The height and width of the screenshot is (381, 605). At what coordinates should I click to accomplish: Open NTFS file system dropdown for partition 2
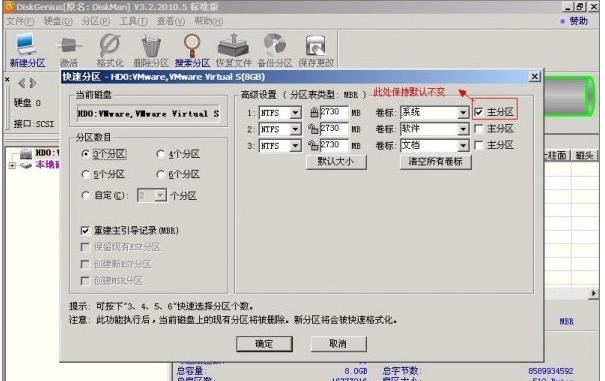click(x=295, y=129)
